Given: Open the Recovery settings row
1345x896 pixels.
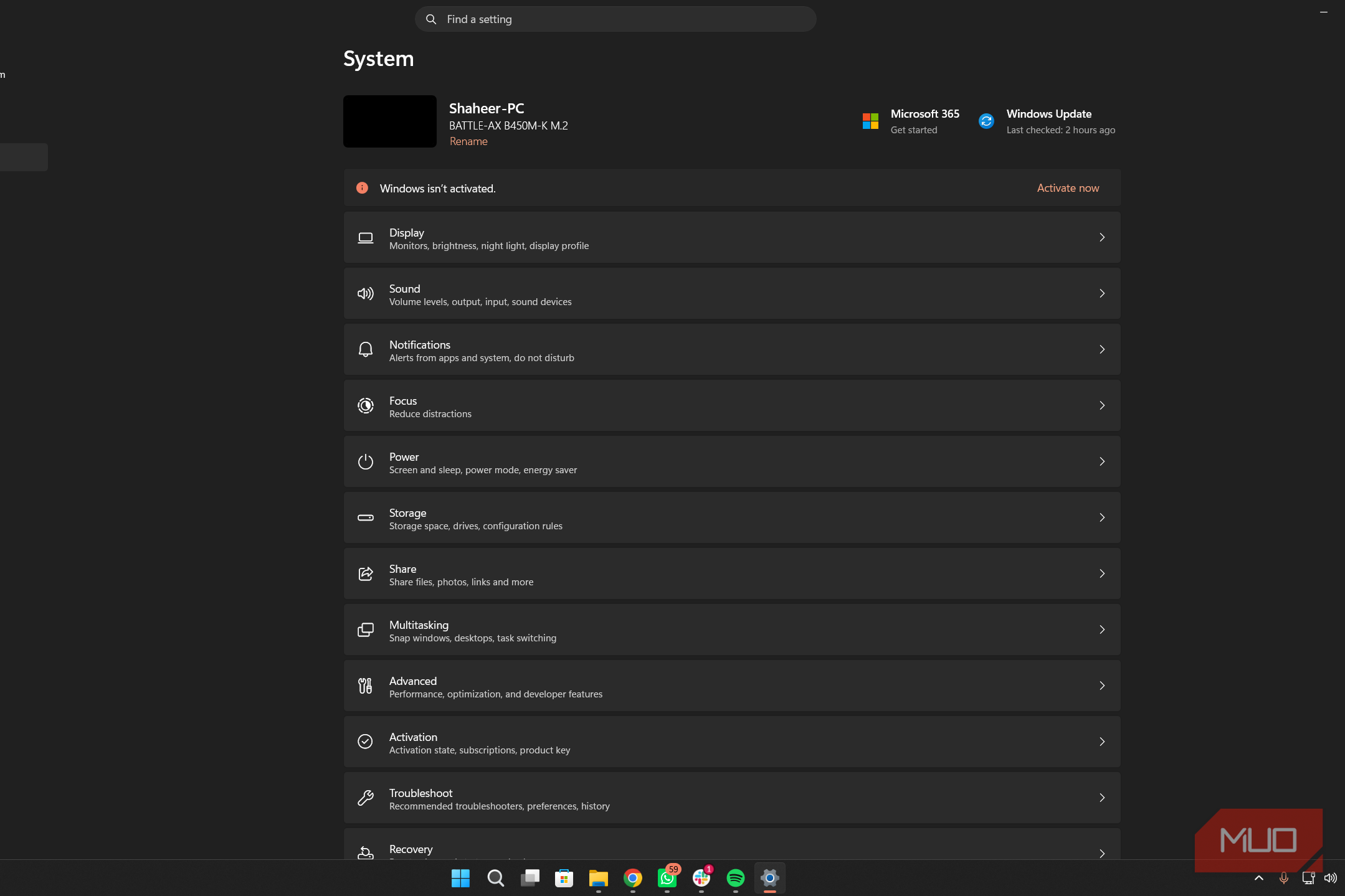Looking at the screenshot, I should pyautogui.click(x=732, y=844).
